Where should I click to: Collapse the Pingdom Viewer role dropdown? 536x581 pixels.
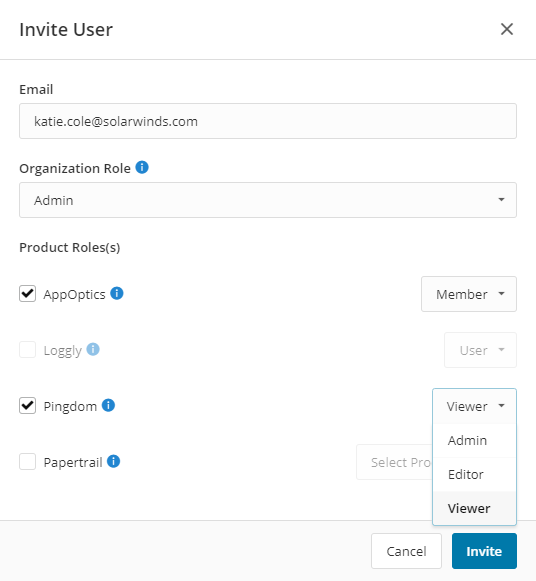[475, 406]
